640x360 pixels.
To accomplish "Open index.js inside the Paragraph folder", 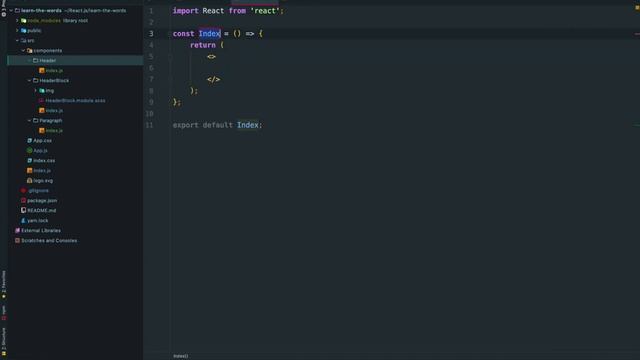I will [54, 131].
